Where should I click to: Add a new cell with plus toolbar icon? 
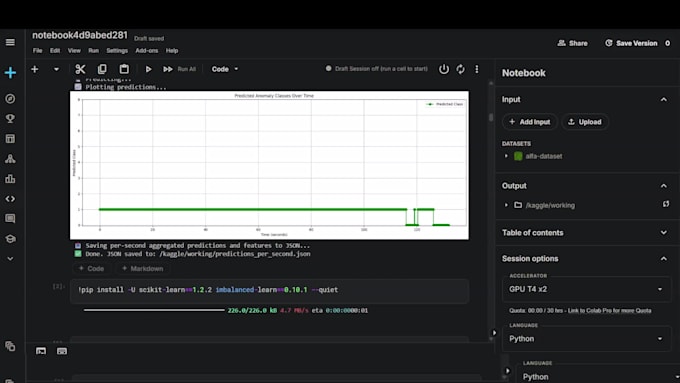click(35, 69)
